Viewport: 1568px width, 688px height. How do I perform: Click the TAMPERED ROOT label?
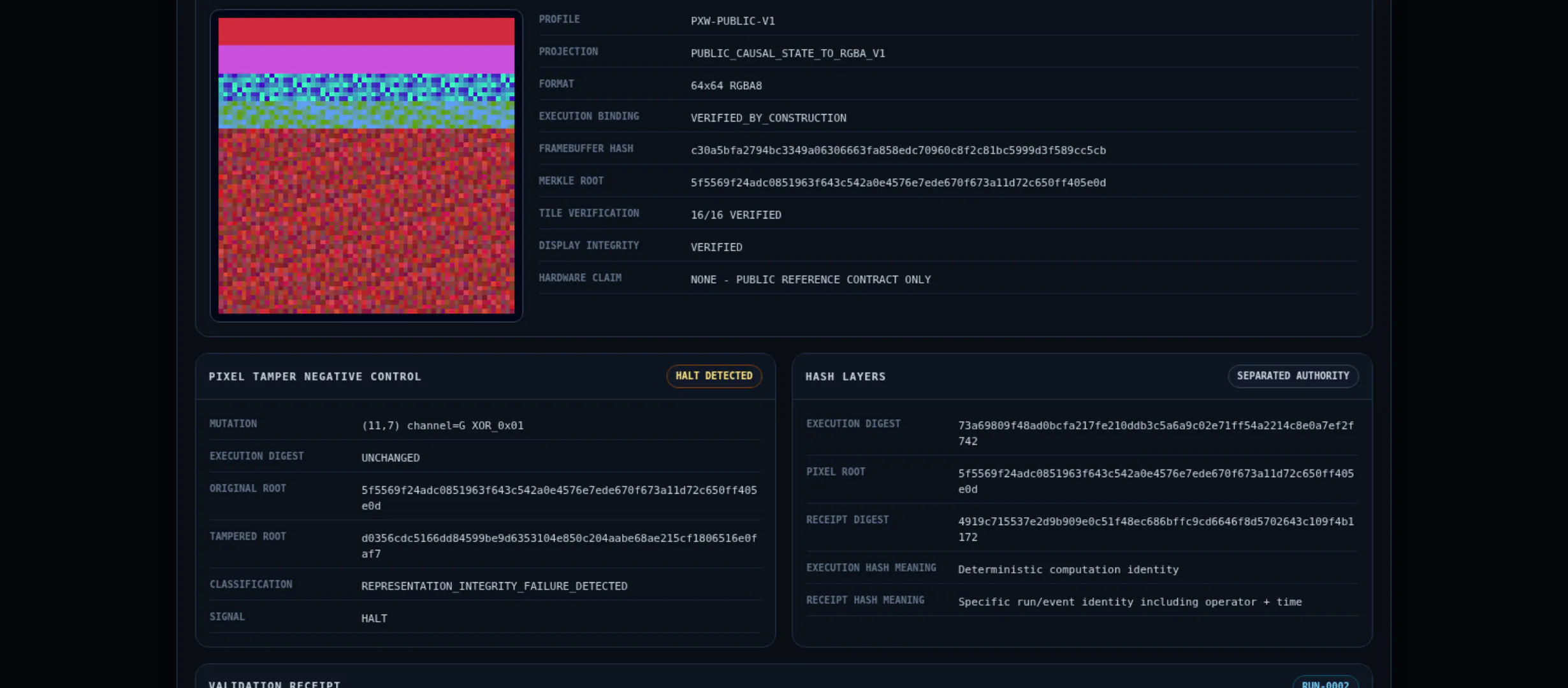[247, 536]
